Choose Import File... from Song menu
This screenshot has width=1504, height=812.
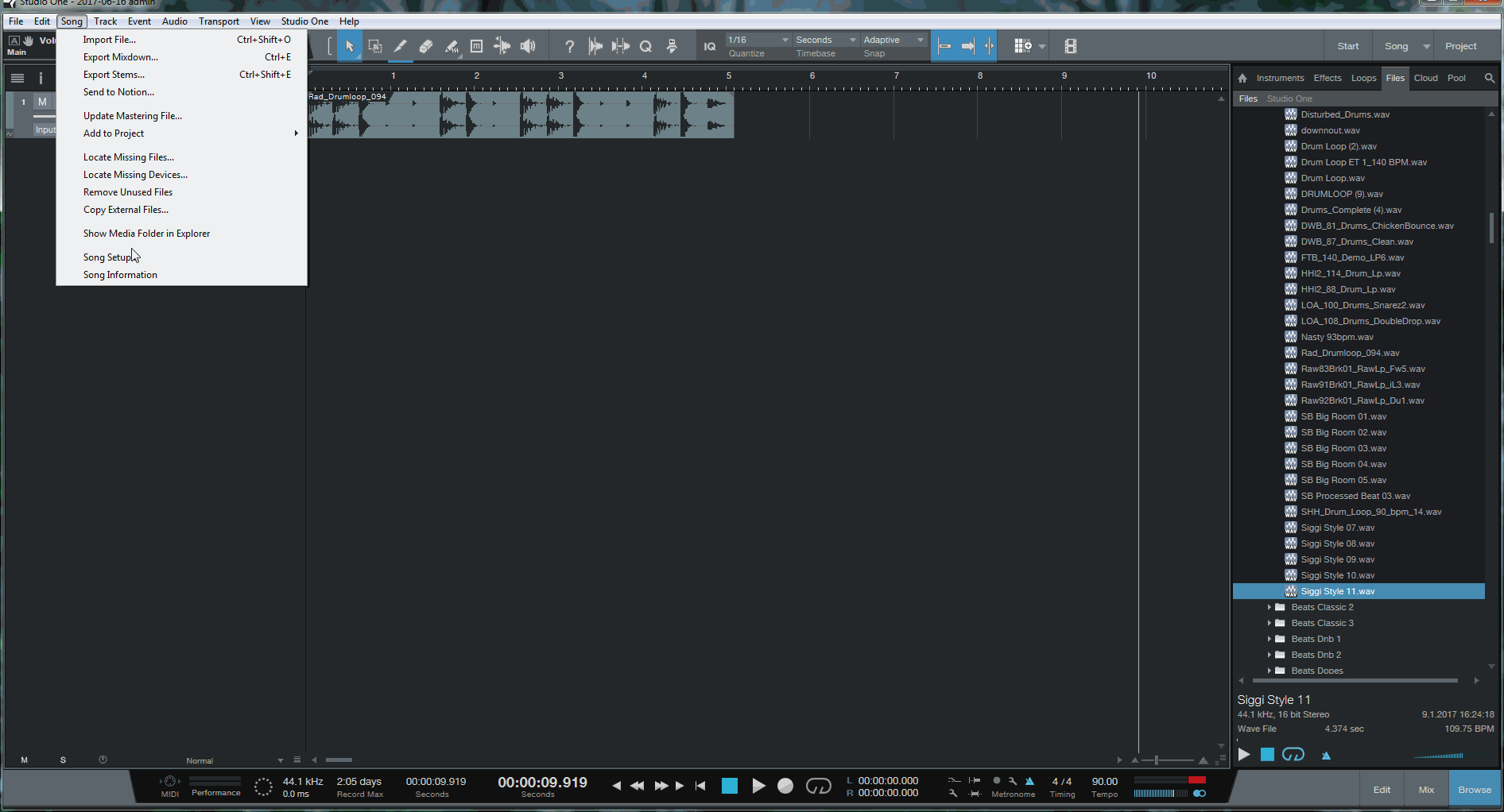[181, 40]
